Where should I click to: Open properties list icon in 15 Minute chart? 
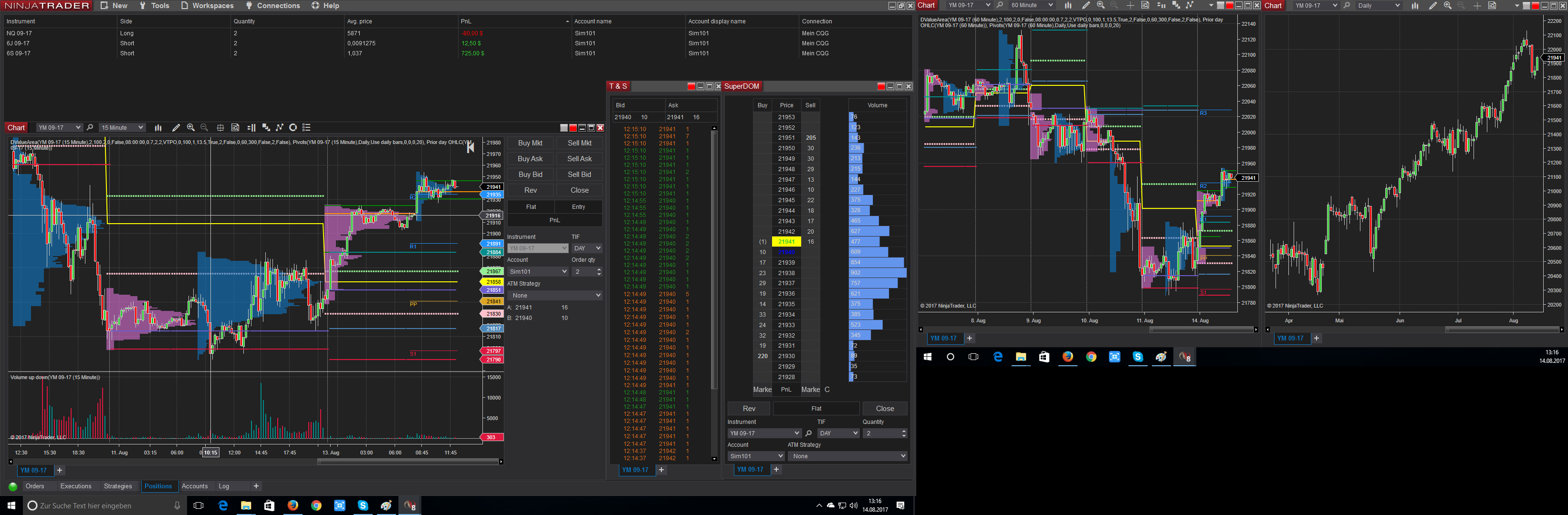[x=307, y=128]
